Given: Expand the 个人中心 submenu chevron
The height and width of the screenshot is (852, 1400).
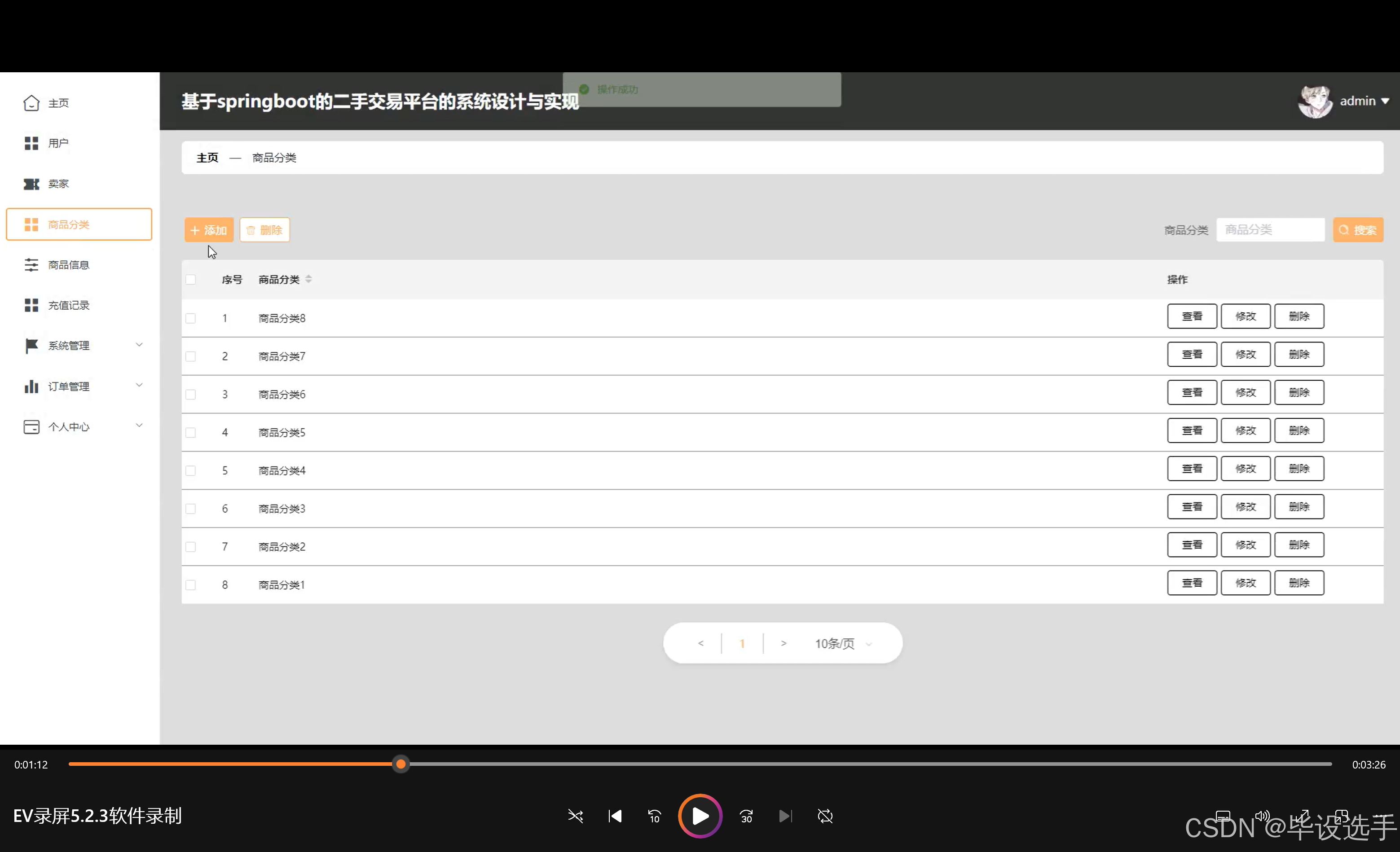Looking at the screenshot, I should point(139,425).
